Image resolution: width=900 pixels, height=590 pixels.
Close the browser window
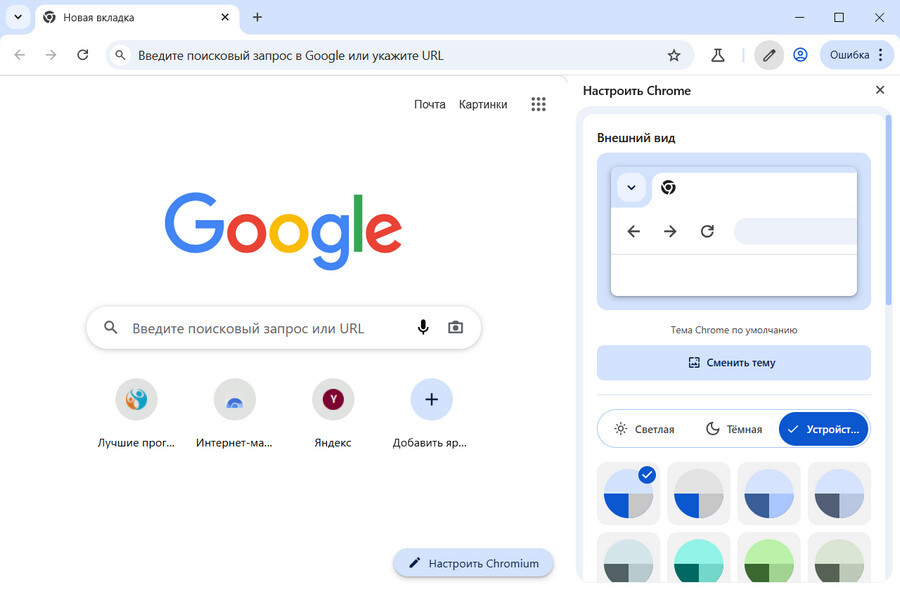879,17
